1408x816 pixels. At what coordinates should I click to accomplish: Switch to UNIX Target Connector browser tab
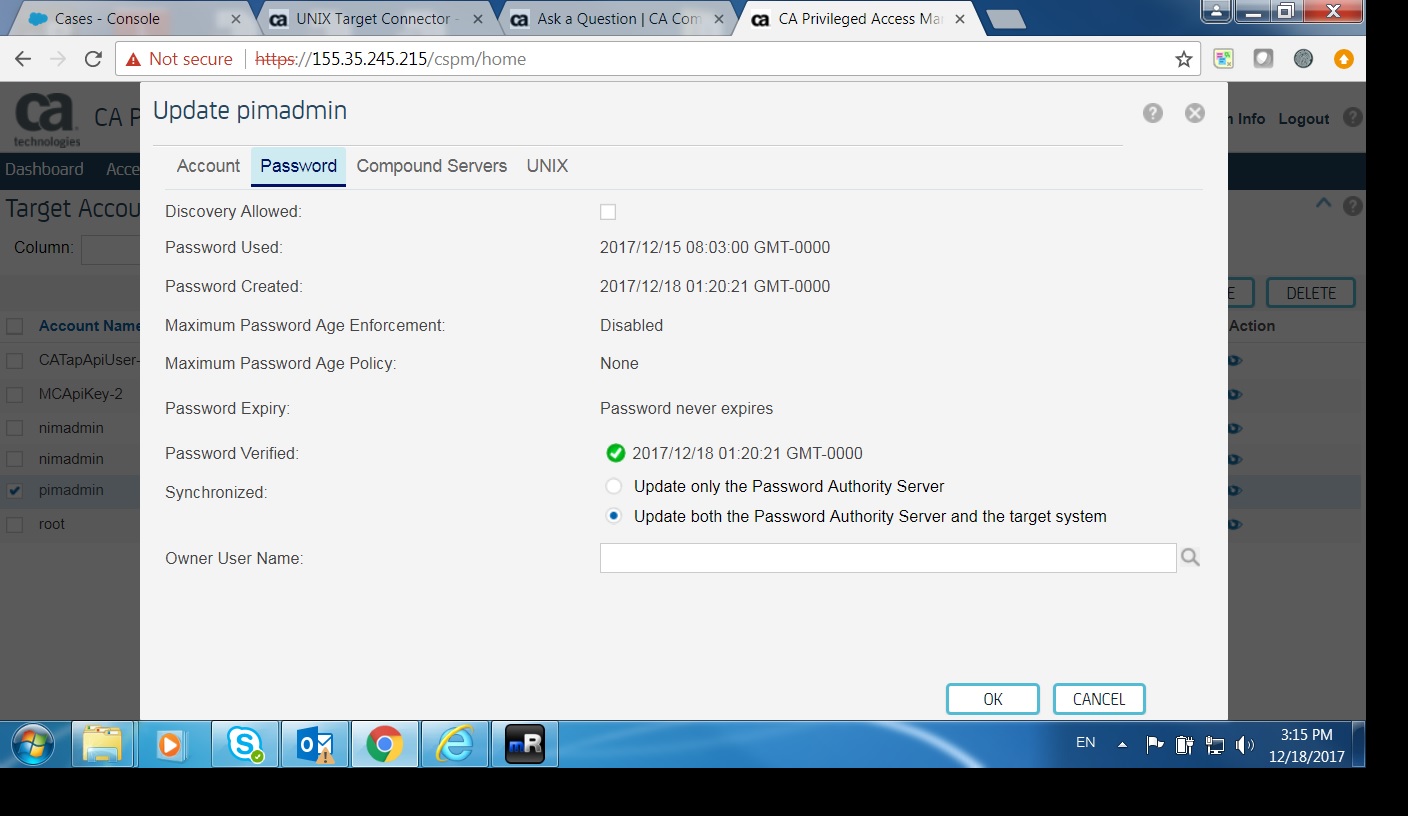tap(377, 18)
